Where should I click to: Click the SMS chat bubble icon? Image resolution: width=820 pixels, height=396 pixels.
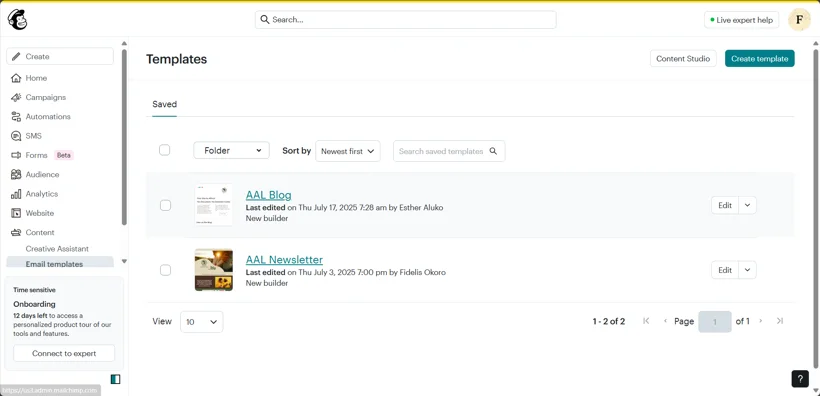click(16, 136)
